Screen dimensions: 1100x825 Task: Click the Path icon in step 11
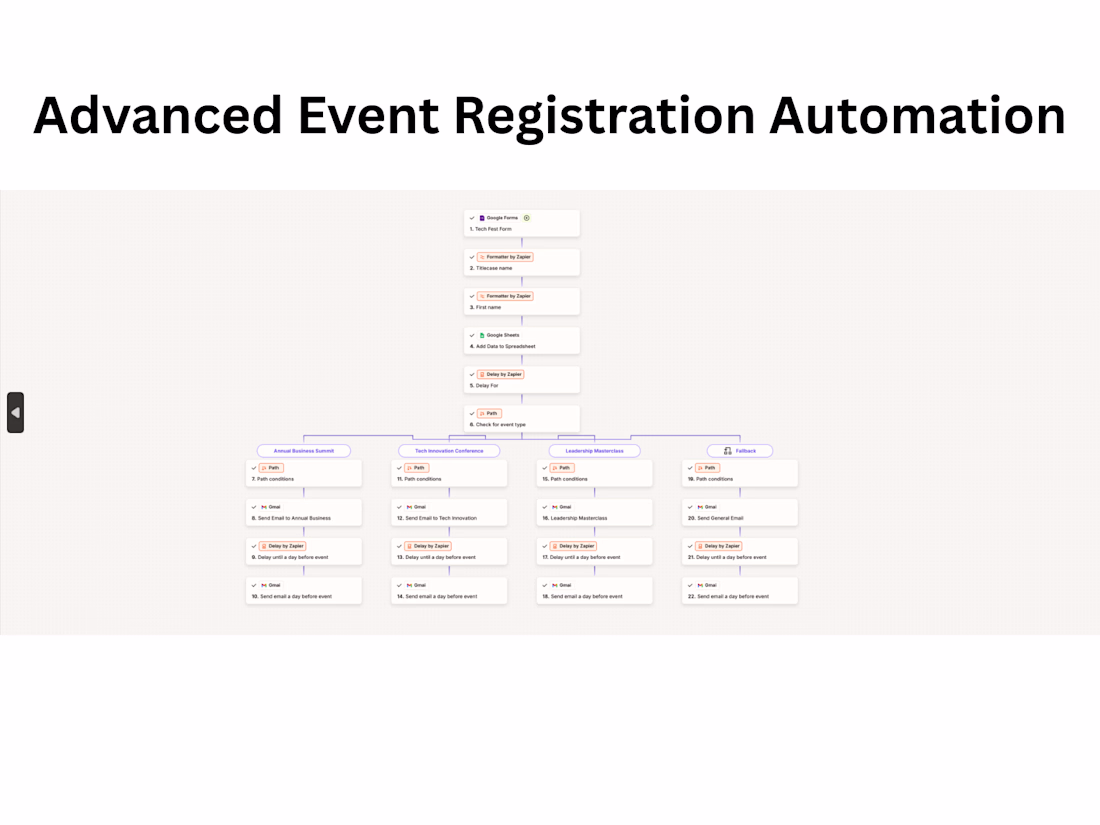pos(409,468)
